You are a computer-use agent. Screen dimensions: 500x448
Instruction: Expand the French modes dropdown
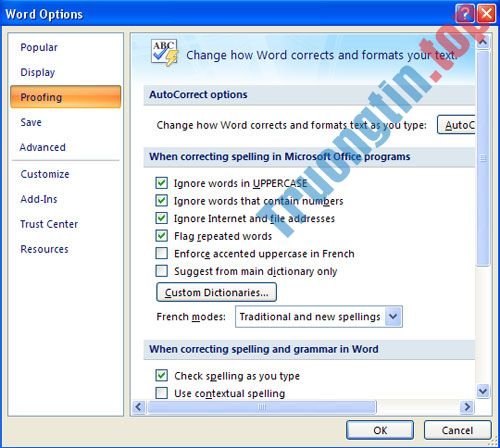(x=393, y=316)
